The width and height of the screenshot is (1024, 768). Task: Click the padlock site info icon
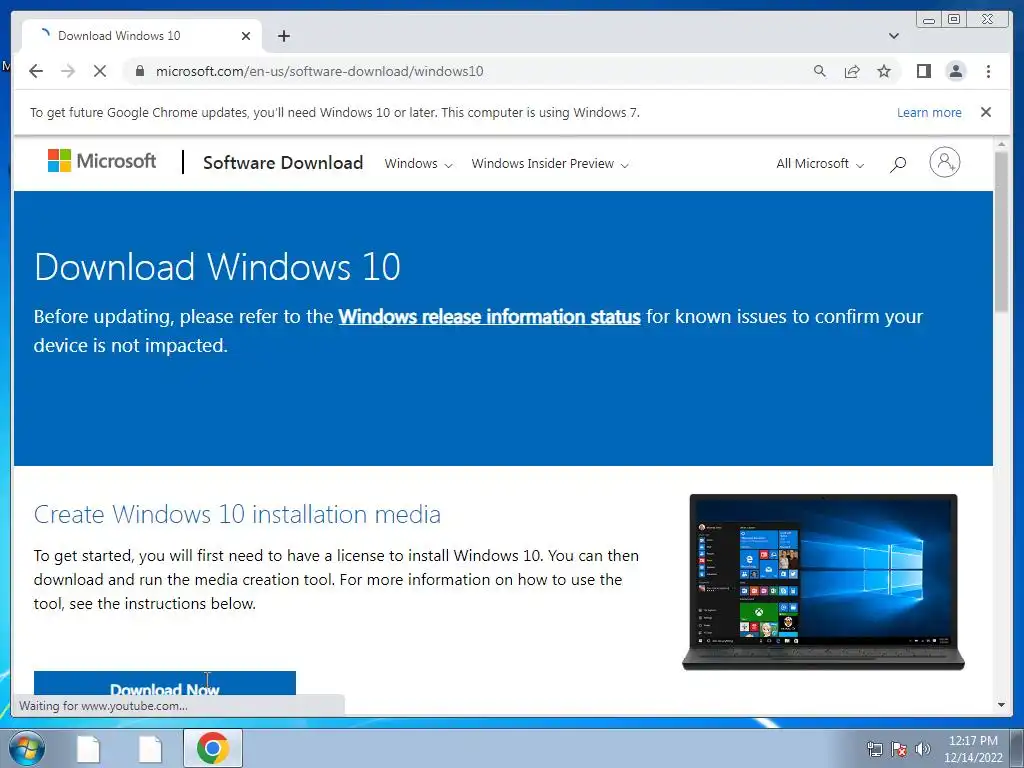click(139, 71)
